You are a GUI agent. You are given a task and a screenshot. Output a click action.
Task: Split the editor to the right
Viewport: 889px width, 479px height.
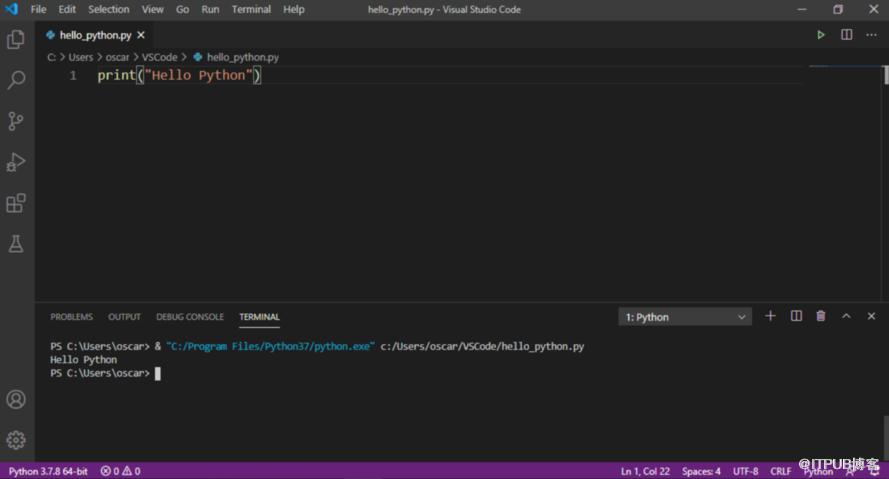846,35
